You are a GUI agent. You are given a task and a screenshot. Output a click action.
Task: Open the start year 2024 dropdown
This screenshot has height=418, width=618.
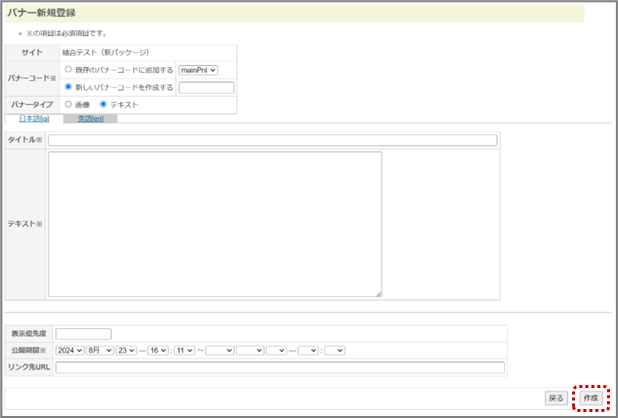pos(71,350)
